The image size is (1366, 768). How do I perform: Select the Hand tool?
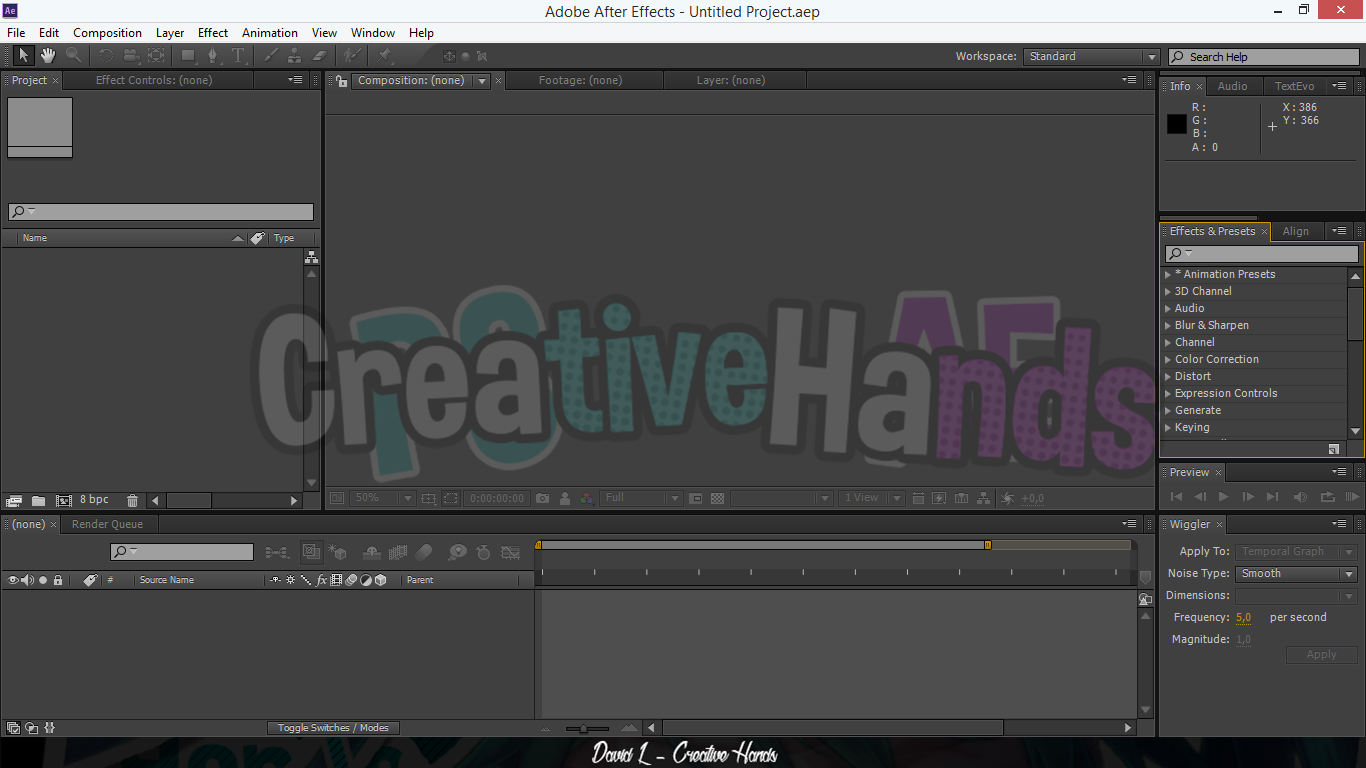[48, 56]
